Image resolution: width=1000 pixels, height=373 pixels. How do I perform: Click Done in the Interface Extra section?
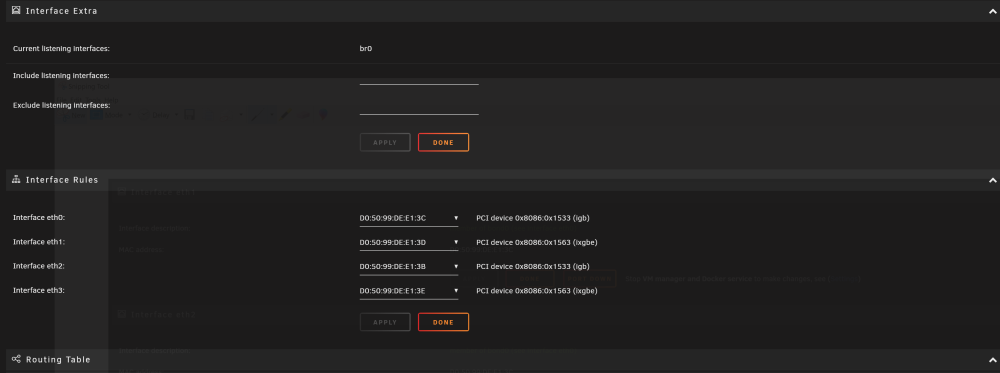[443, 142]
